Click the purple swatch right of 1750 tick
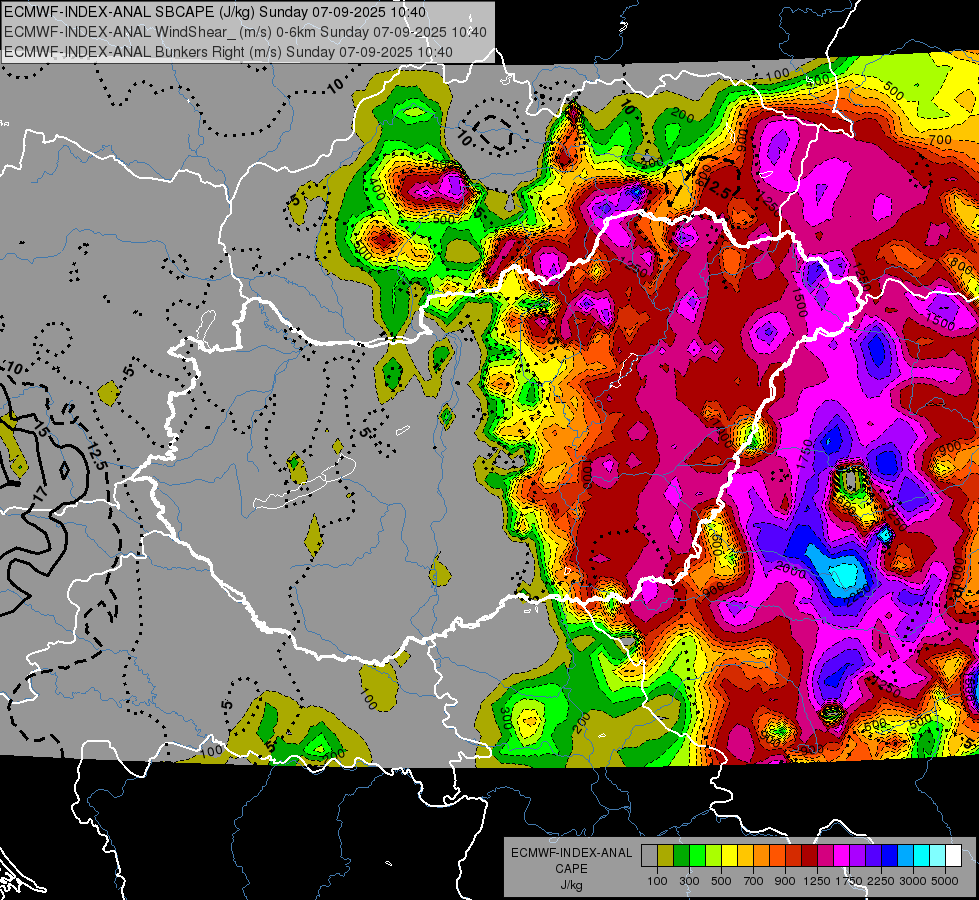 pos(857,856)
